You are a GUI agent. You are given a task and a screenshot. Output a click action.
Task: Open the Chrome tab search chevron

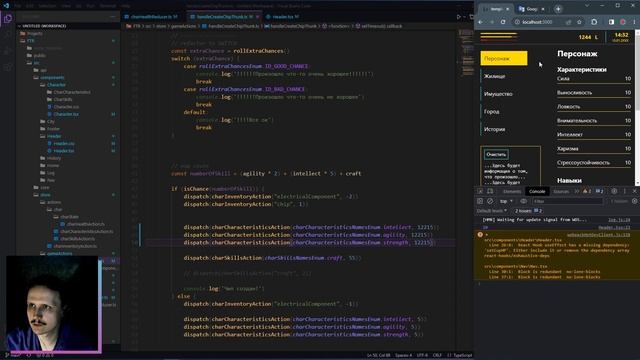[587, 6]
